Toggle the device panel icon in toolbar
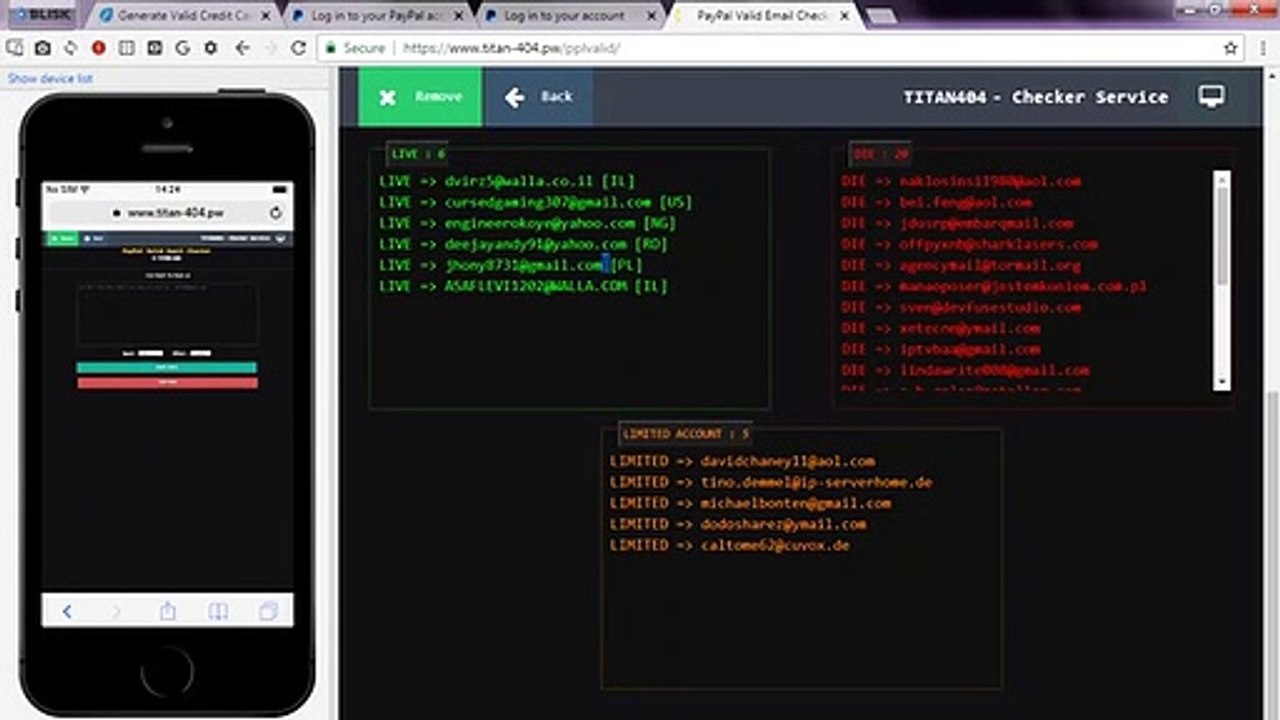1280x720 pixels. 15,48
